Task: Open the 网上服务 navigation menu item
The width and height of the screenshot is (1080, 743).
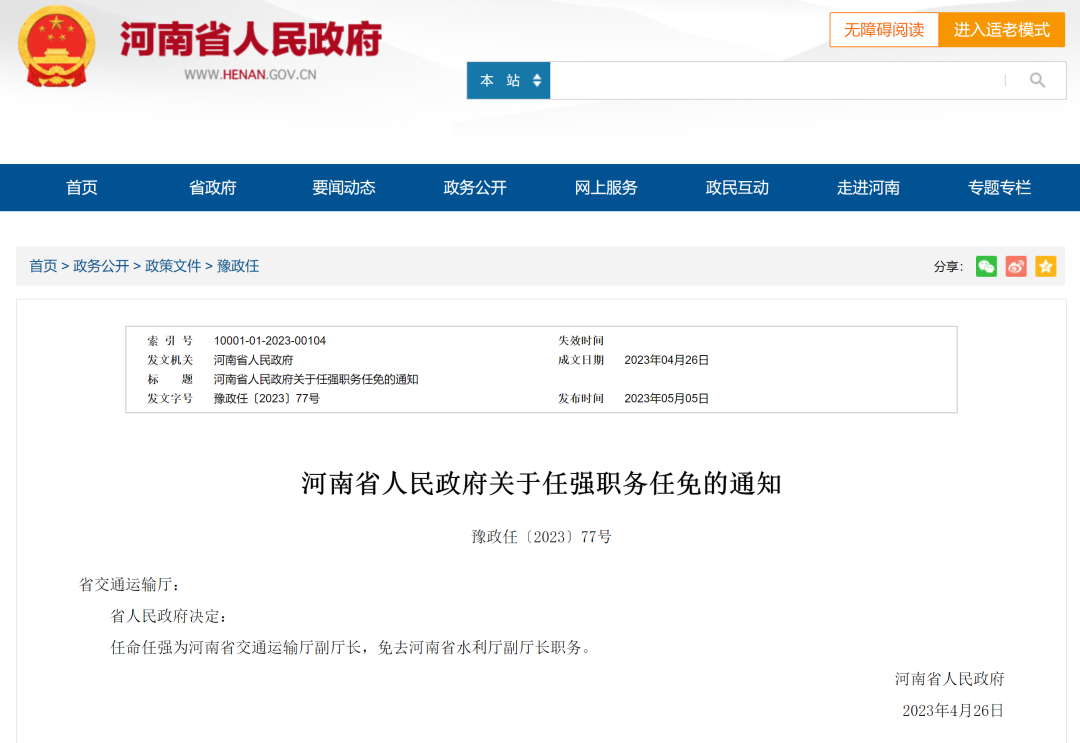Action: pyautogui.click(x=606, y=187)
